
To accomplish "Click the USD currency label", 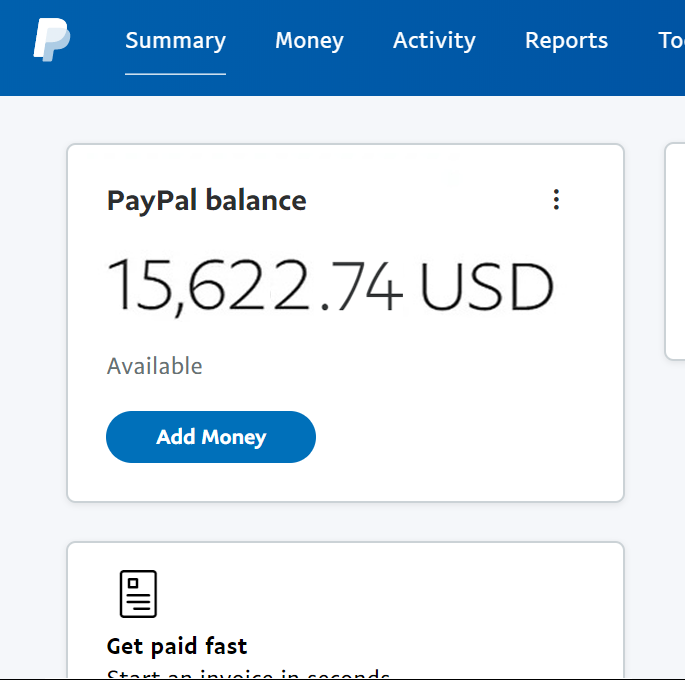I will [486, 287].
